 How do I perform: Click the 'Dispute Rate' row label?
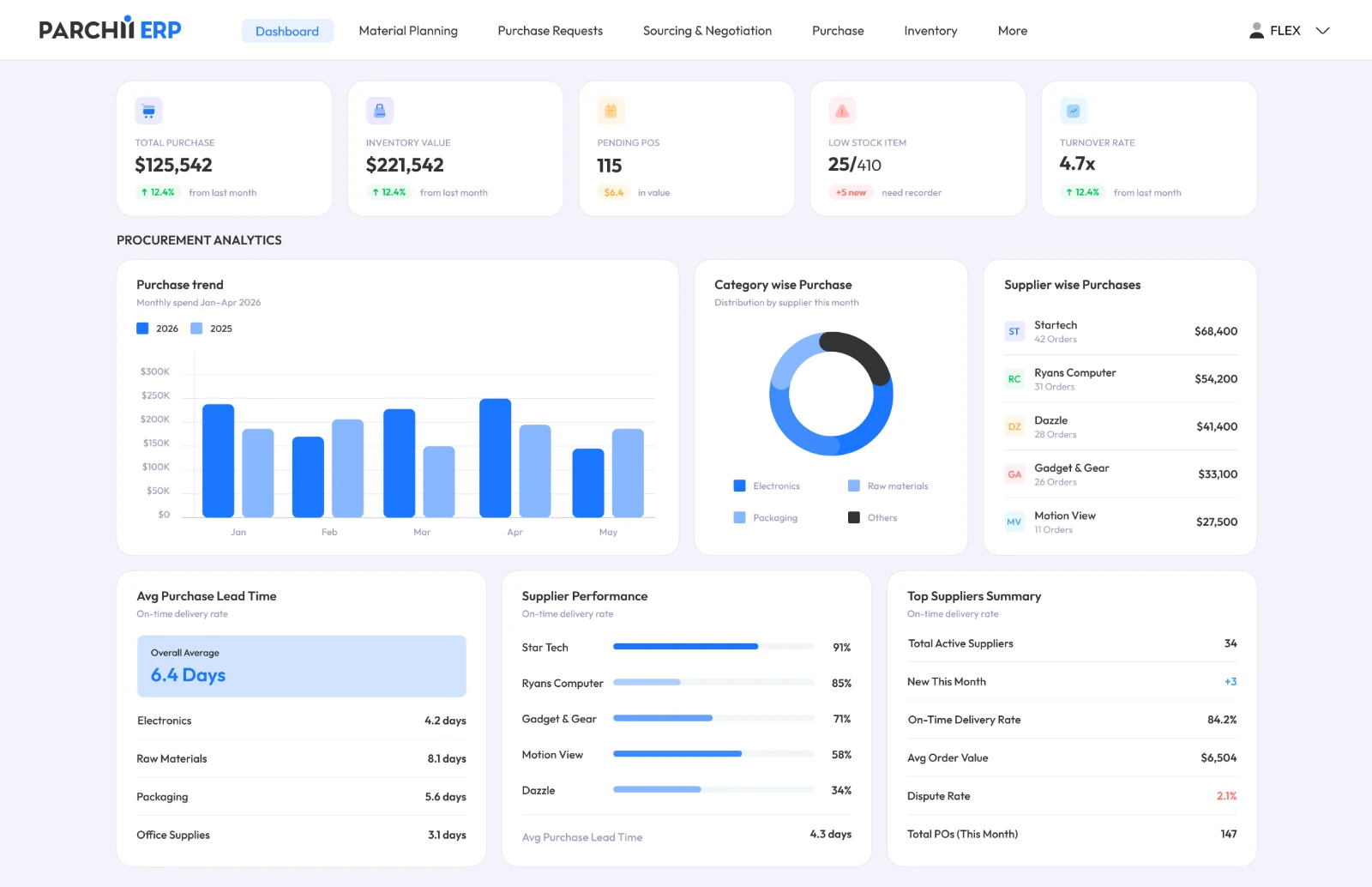click(x=939, y=796)
